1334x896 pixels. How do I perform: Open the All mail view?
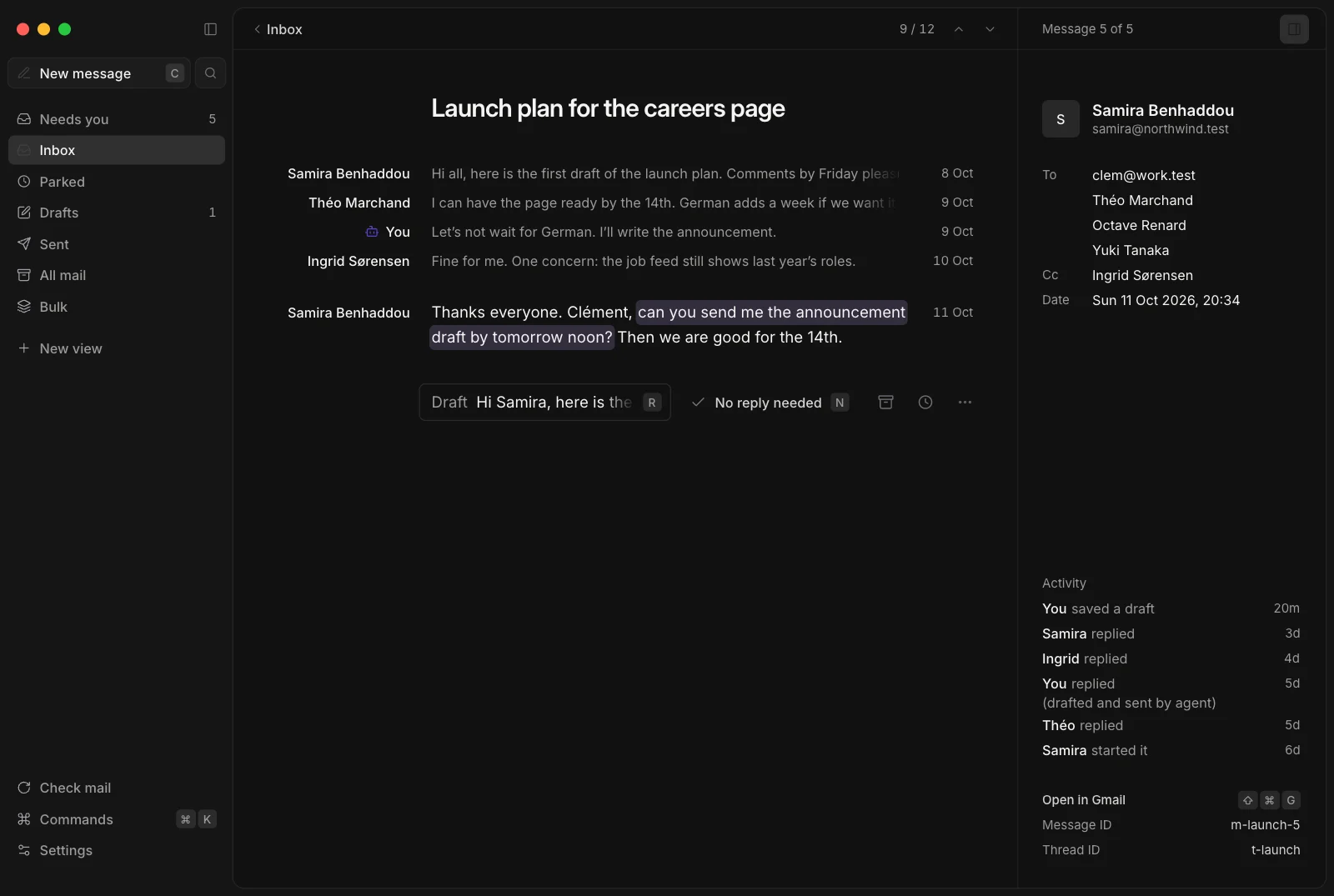point(117,275)
